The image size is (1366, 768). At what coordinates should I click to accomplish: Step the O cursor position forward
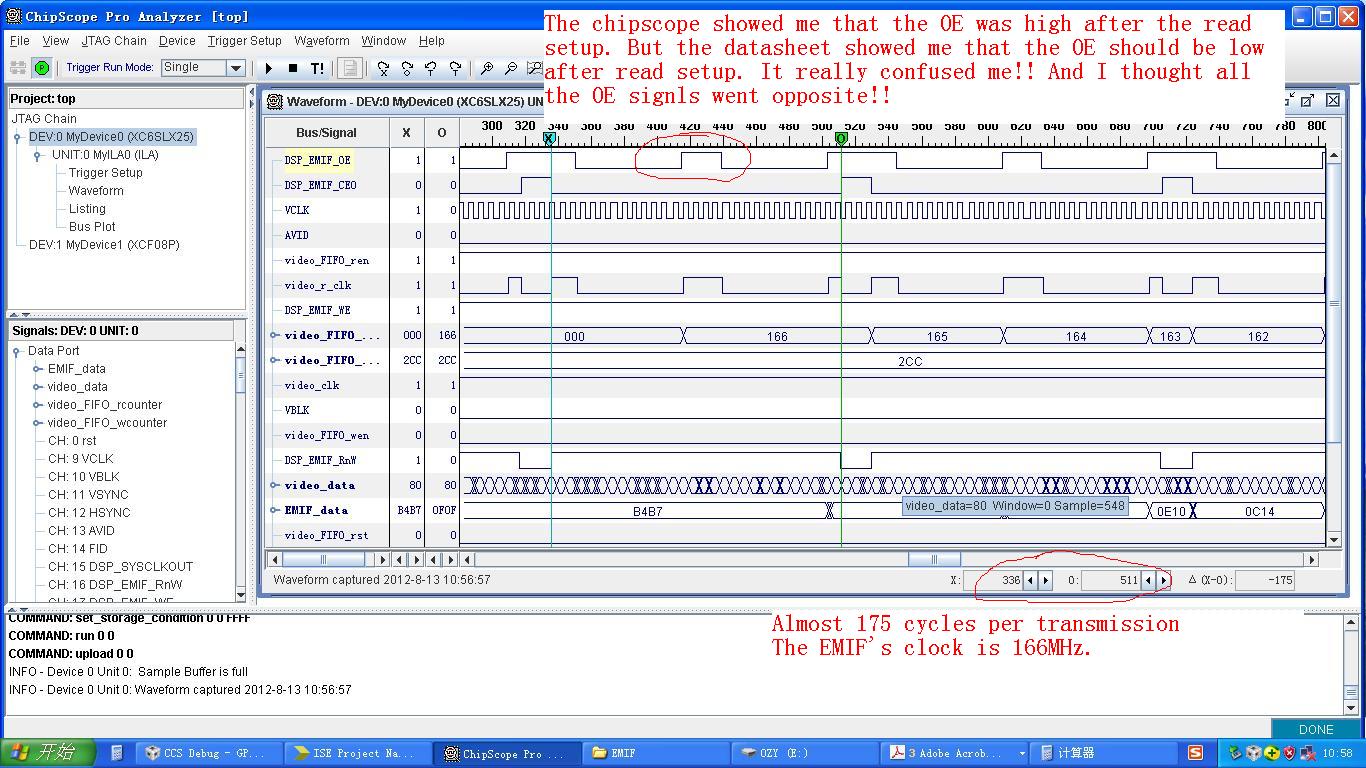pyautogui.click(x=1164, y=580)
